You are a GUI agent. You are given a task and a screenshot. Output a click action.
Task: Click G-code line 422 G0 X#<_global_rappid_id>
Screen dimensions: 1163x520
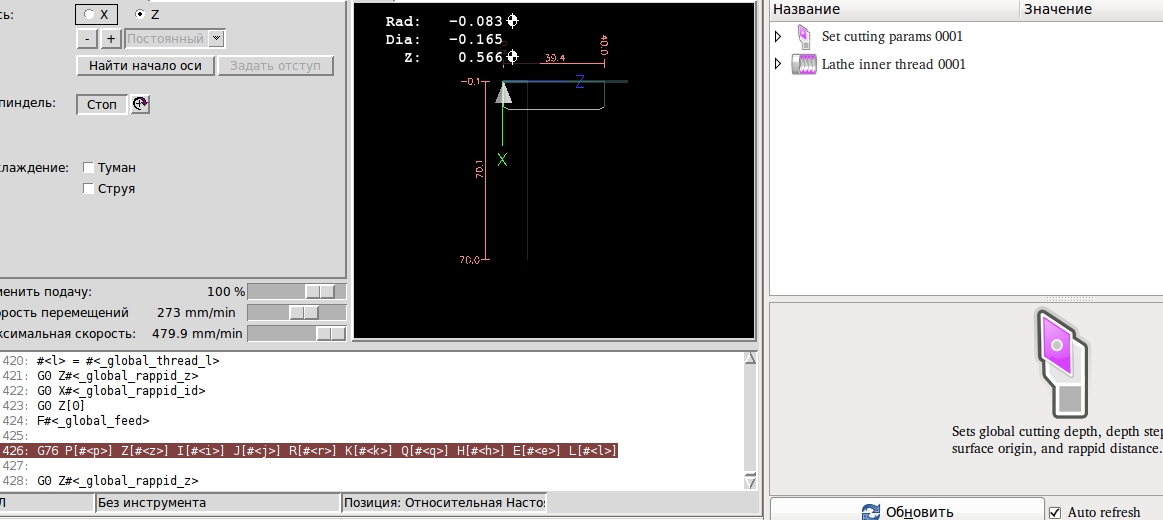click(x=121, y=391)
